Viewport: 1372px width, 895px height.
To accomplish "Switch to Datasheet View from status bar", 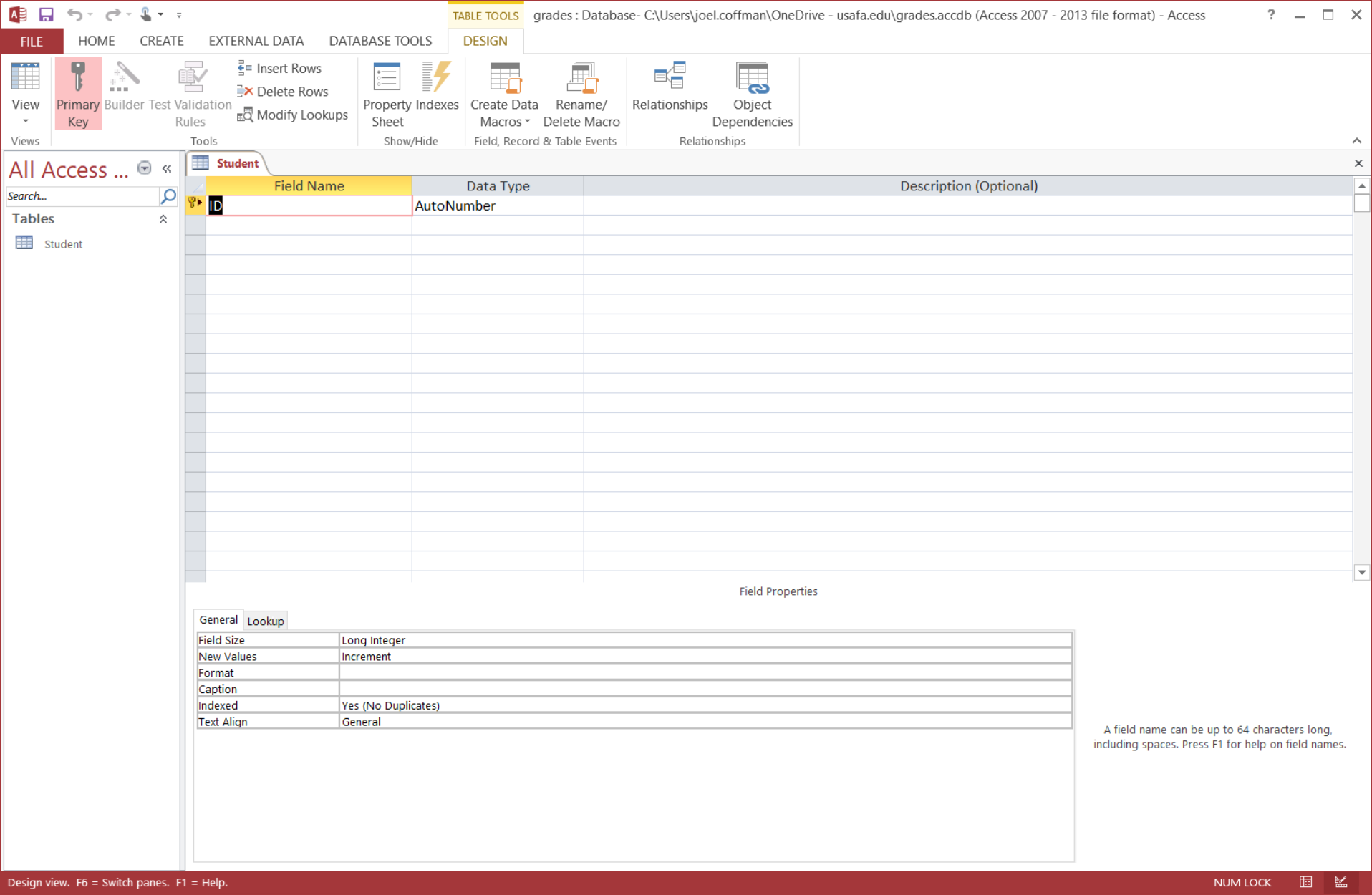I will tap(1306, 882).
